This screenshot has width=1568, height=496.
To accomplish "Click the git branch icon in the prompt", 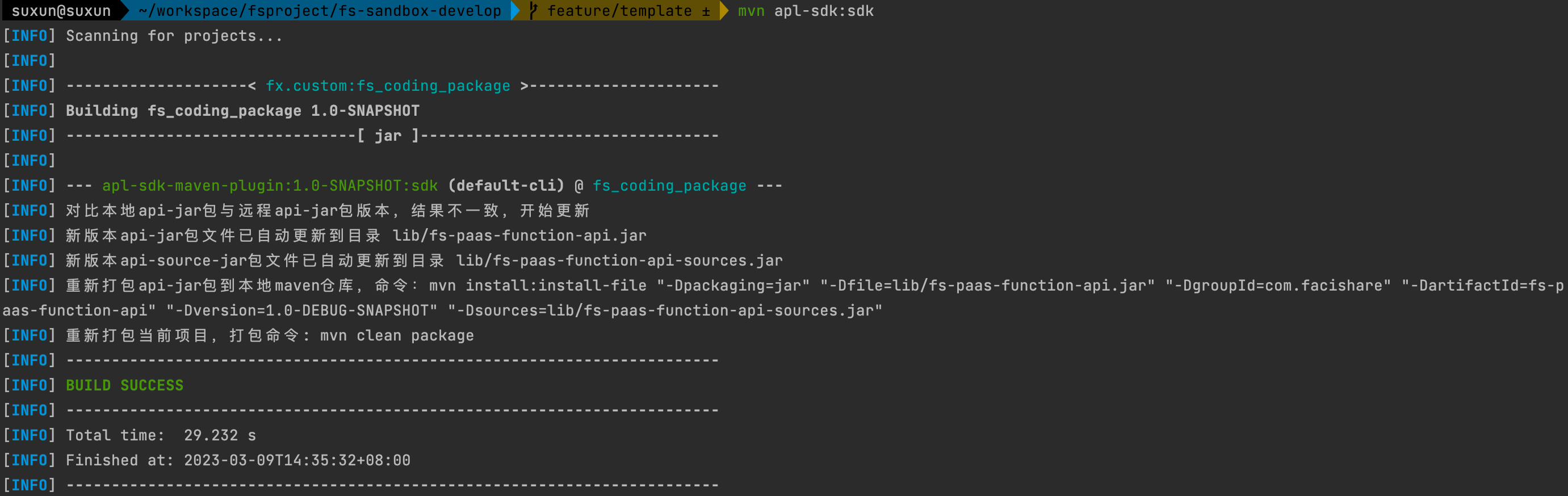I will 534,11.
